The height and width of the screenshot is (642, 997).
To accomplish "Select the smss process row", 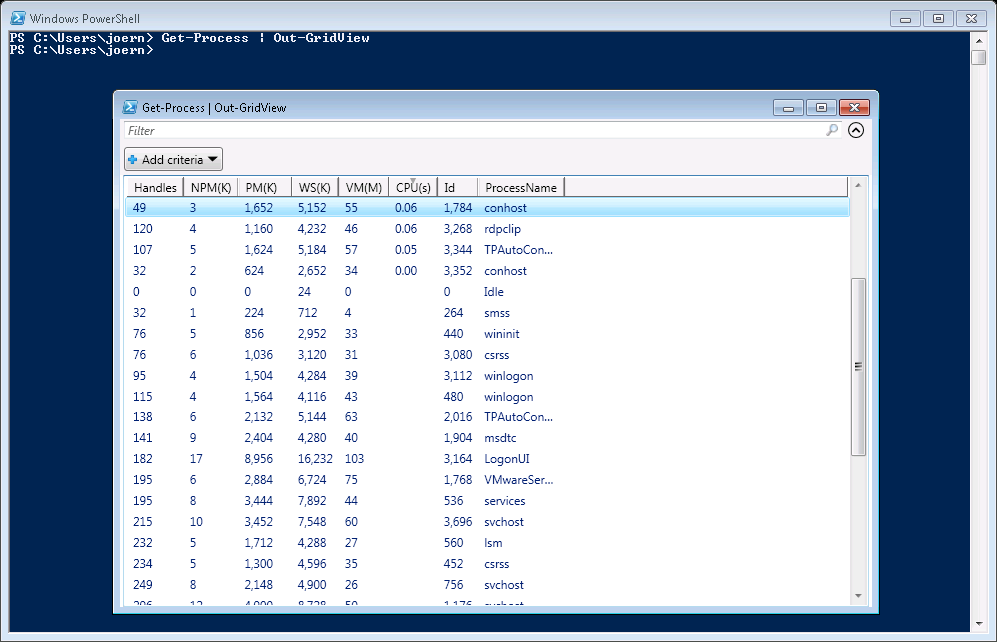I will (487, 313).
